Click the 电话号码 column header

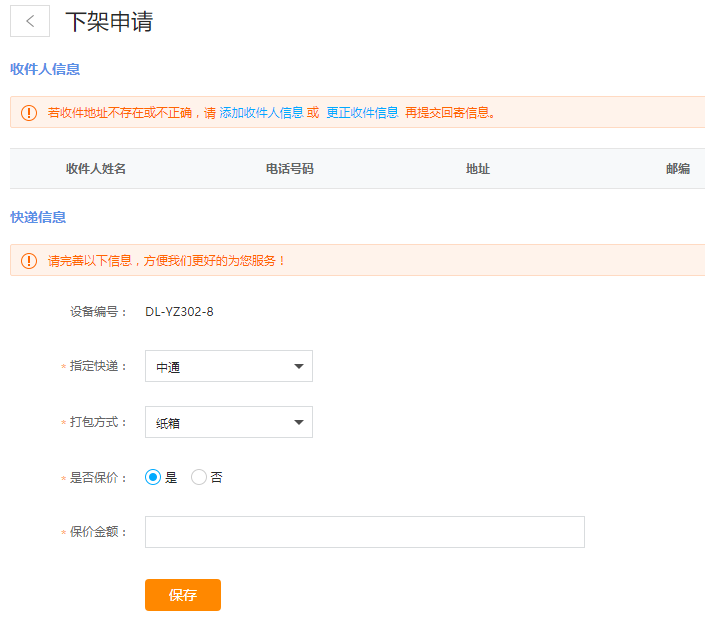pos(290,169)
